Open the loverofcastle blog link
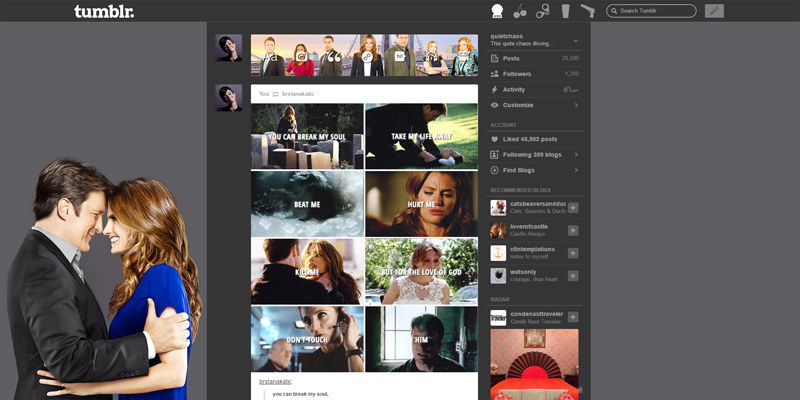Screen dimensions: 800x400 click(529, 227)
